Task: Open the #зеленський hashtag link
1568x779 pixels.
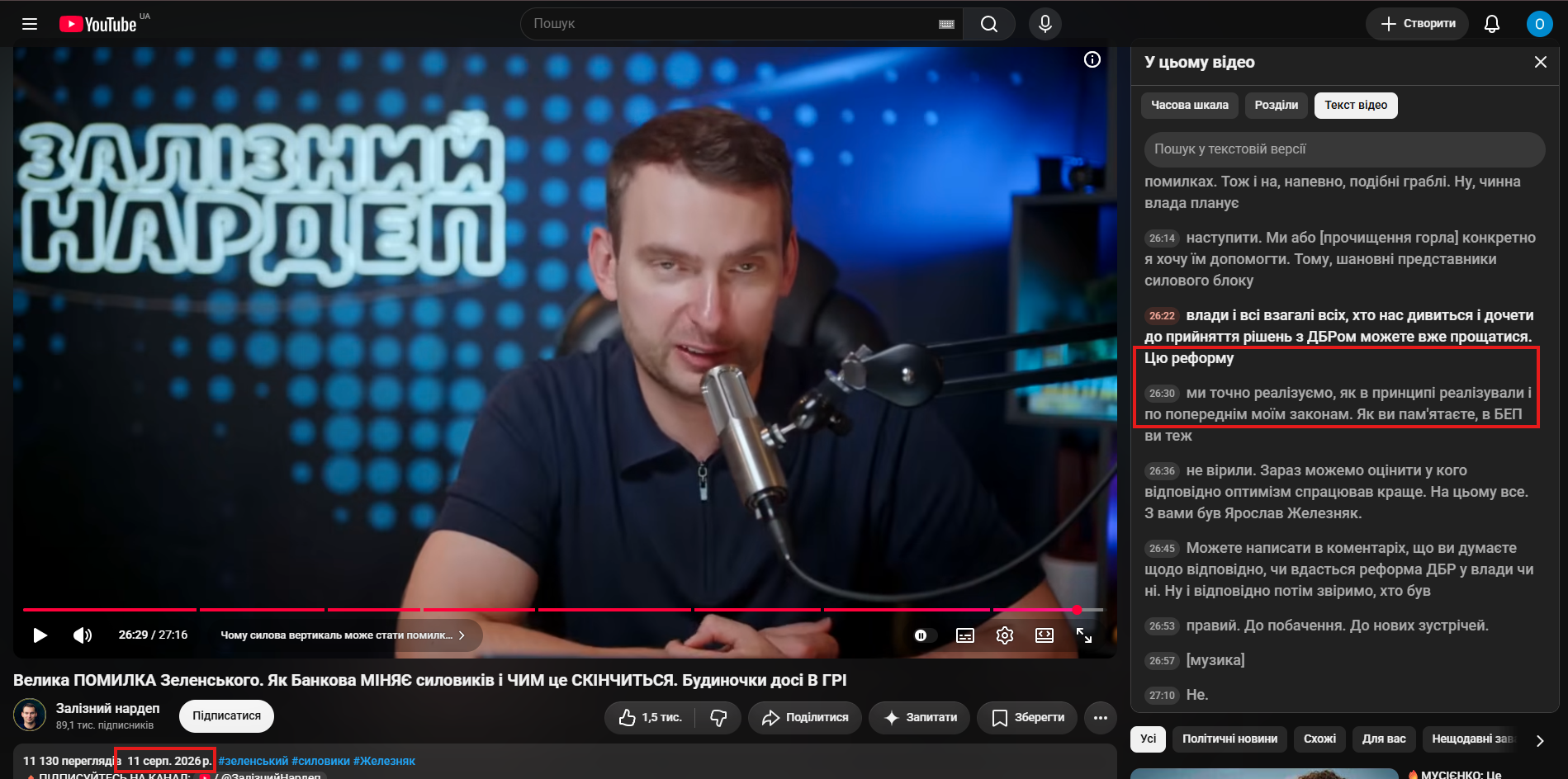Action: (253, 761)
